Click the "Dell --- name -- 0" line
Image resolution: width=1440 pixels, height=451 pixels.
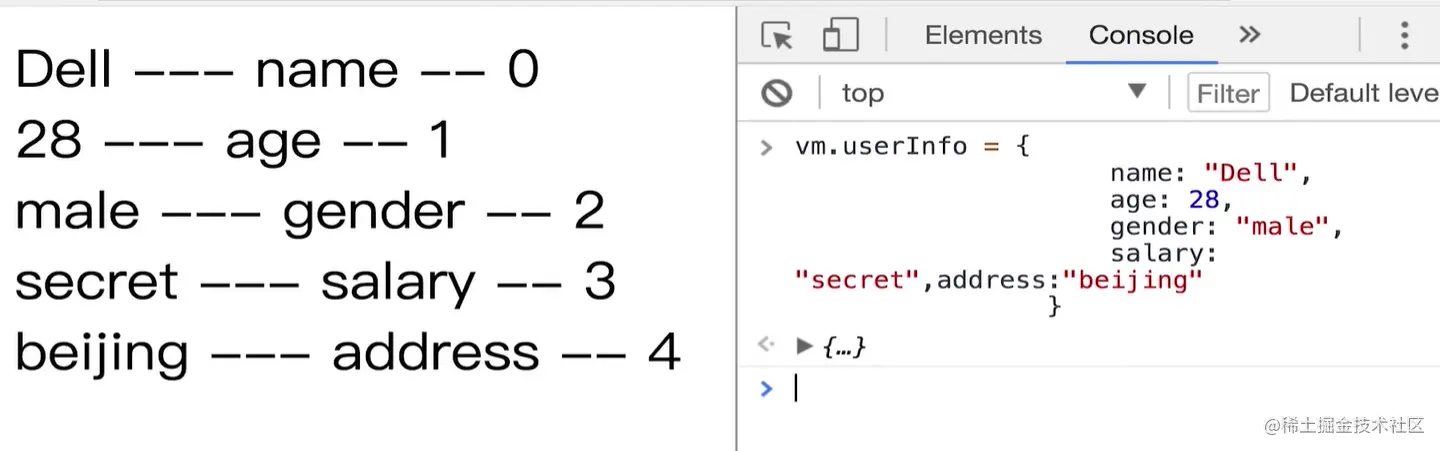(277, 70)
